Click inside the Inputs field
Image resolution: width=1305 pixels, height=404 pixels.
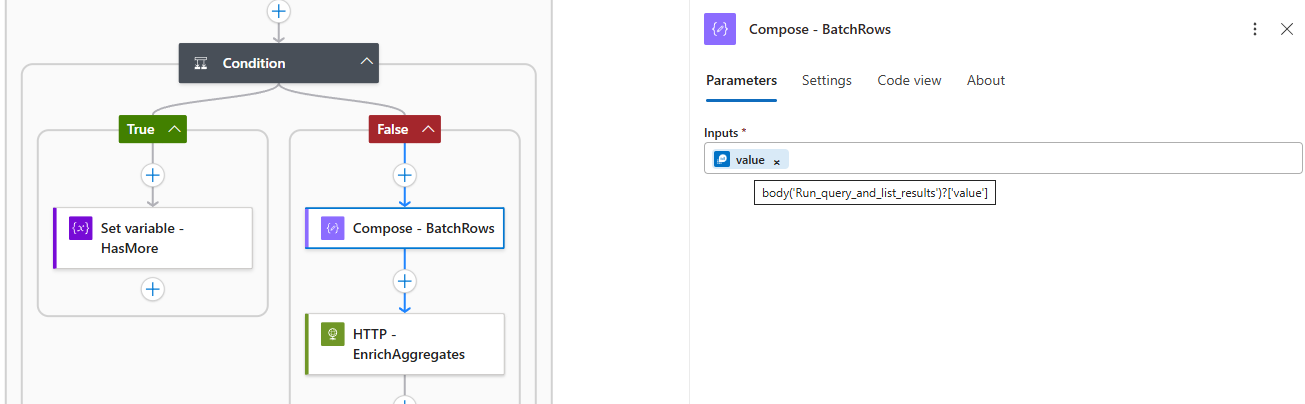click(x=1040, y=159)
